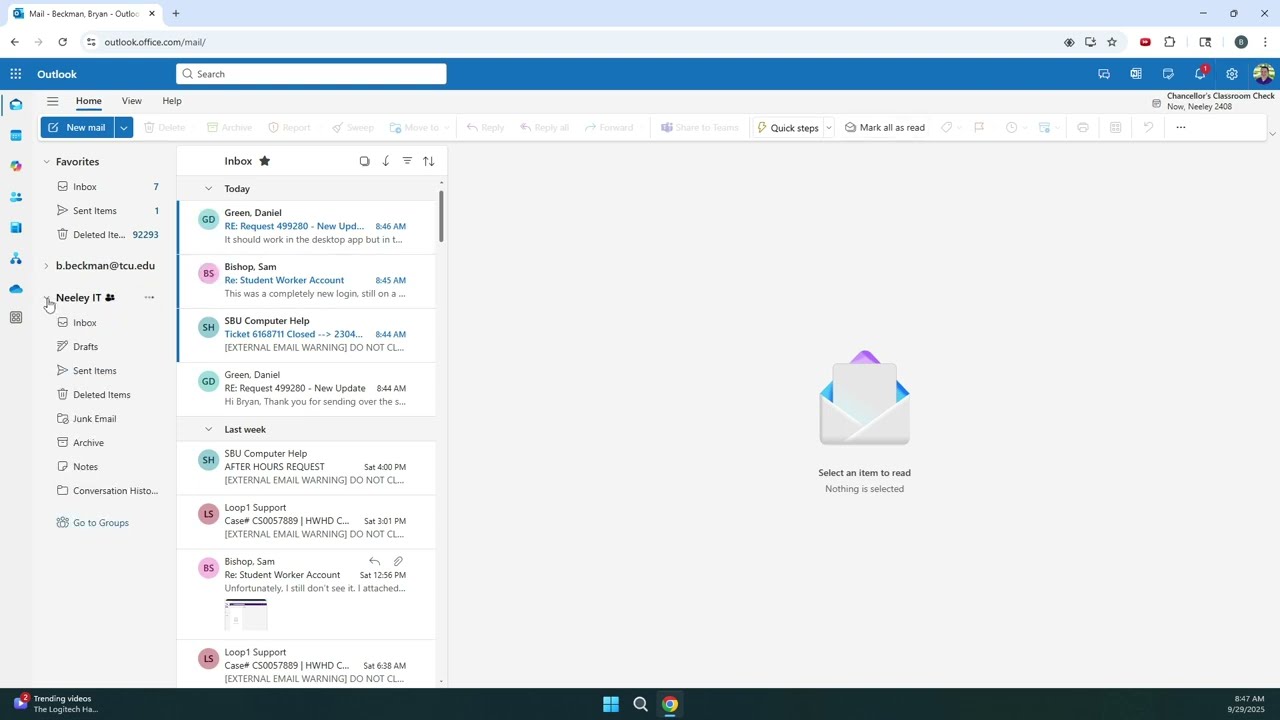Open Chancellor's Classroom Check event reminder
Viewport: 1280px width, 720px height.
point(1213,101)
